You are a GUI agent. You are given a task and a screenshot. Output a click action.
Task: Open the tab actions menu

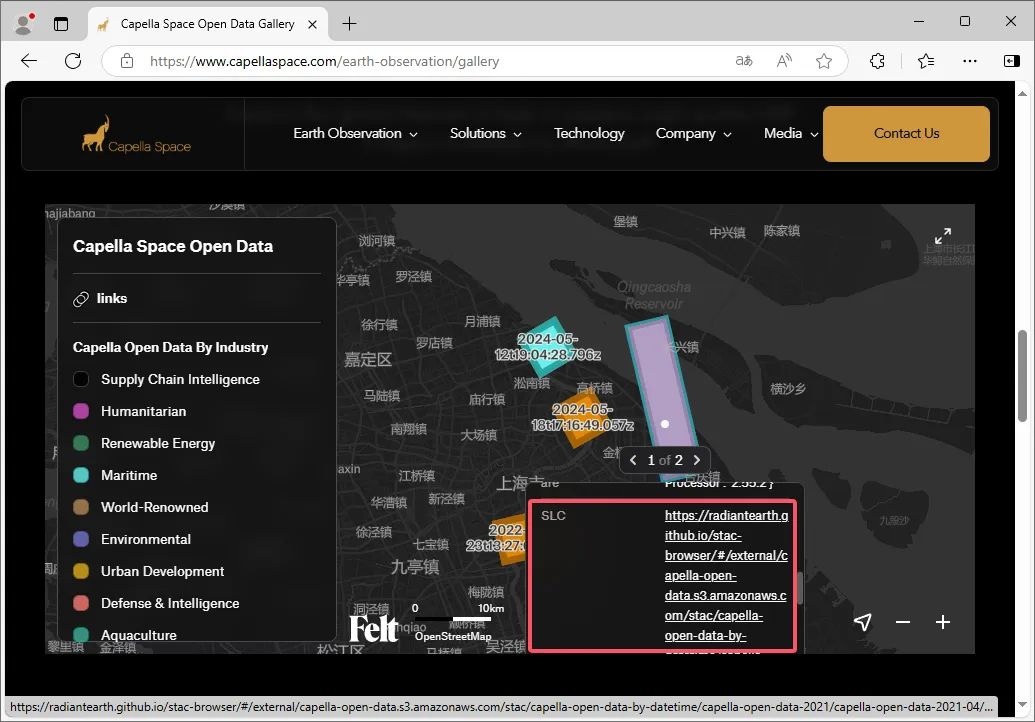coord(61,24)
